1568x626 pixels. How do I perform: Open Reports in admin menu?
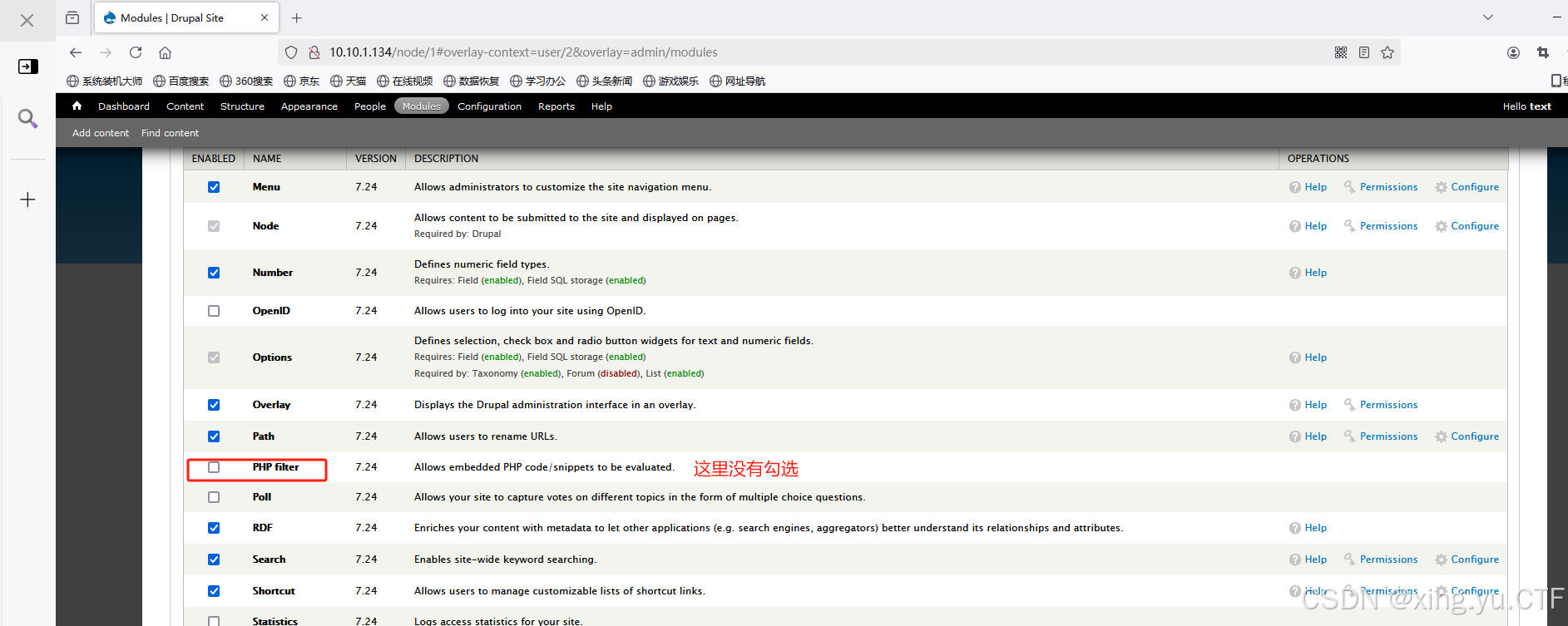pyautogui.click(x=556, y=106)
